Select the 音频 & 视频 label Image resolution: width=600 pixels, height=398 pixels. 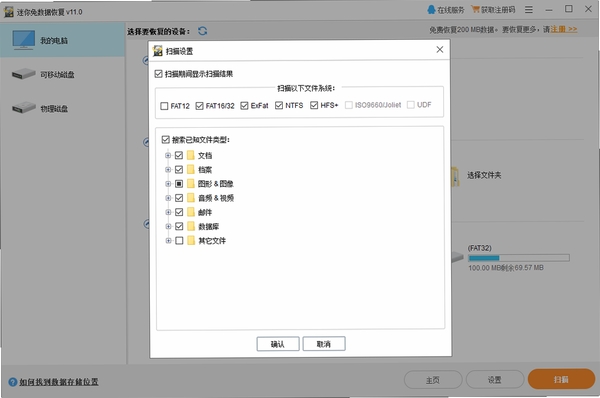coord(216,198)
